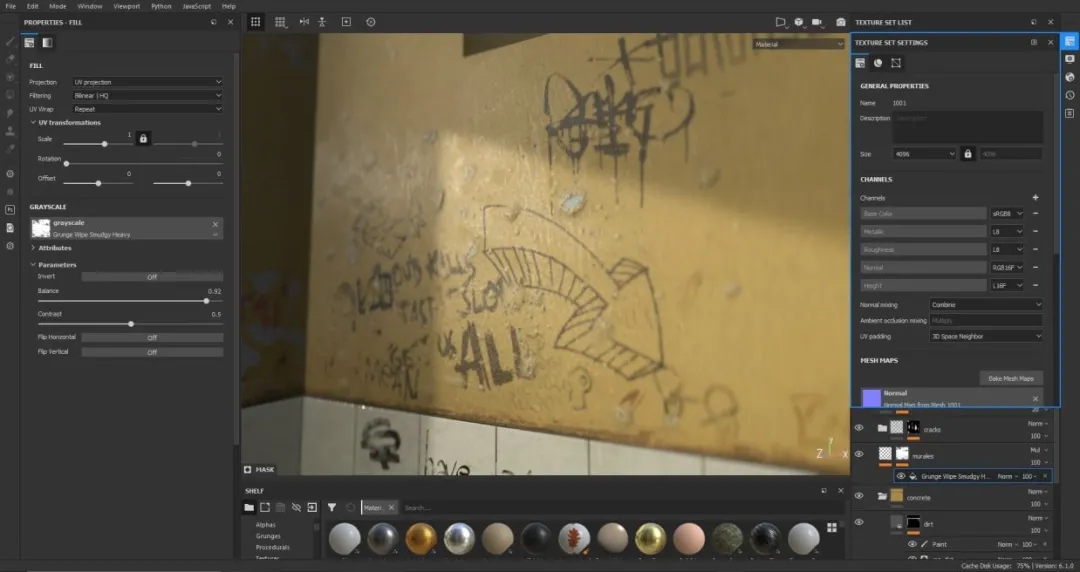Toggle Flip Horizontal Off button
This screenshot has width=1080, height=572.
pos(152,338)
